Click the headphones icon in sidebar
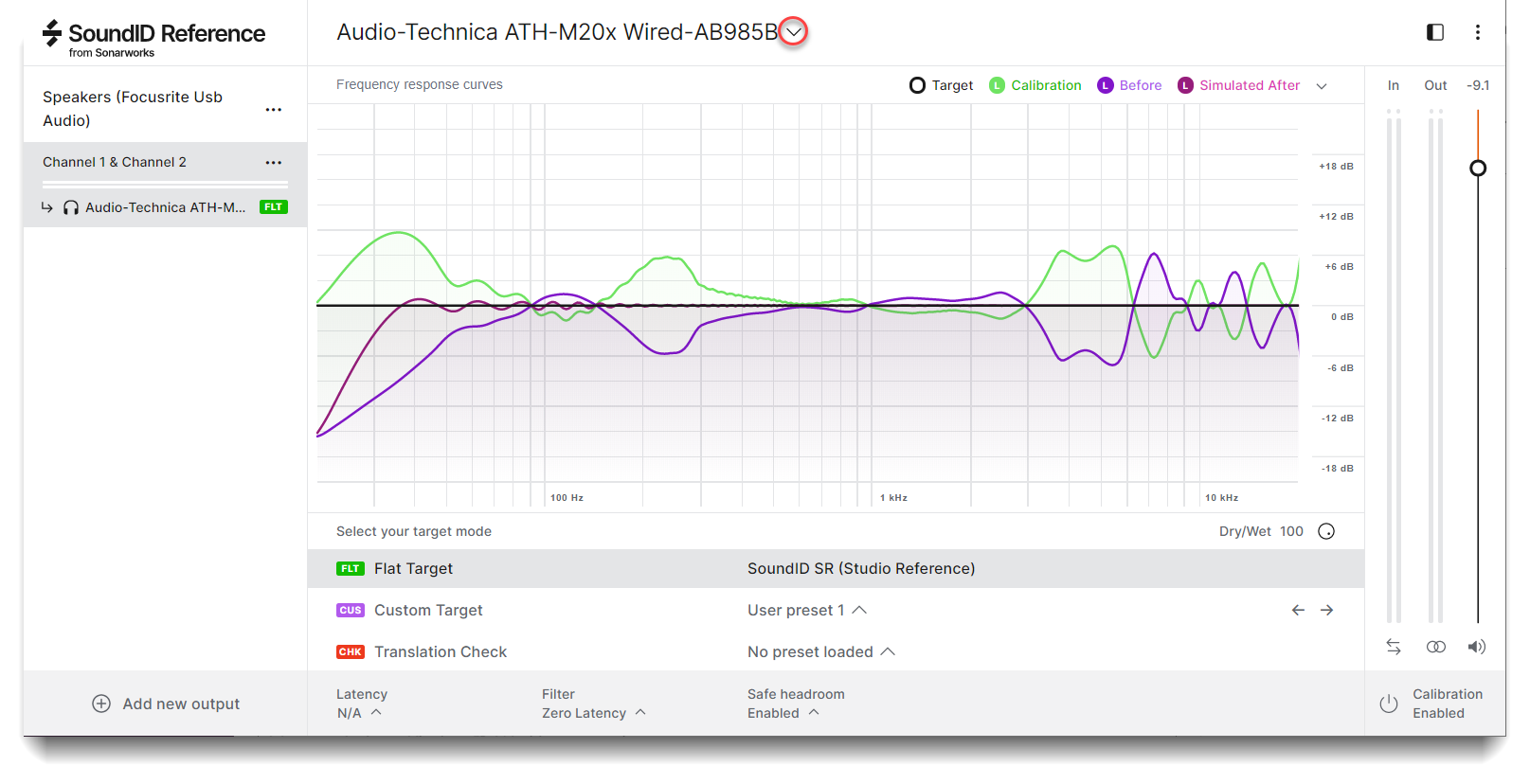1530x784 pixels. (71, 207)
